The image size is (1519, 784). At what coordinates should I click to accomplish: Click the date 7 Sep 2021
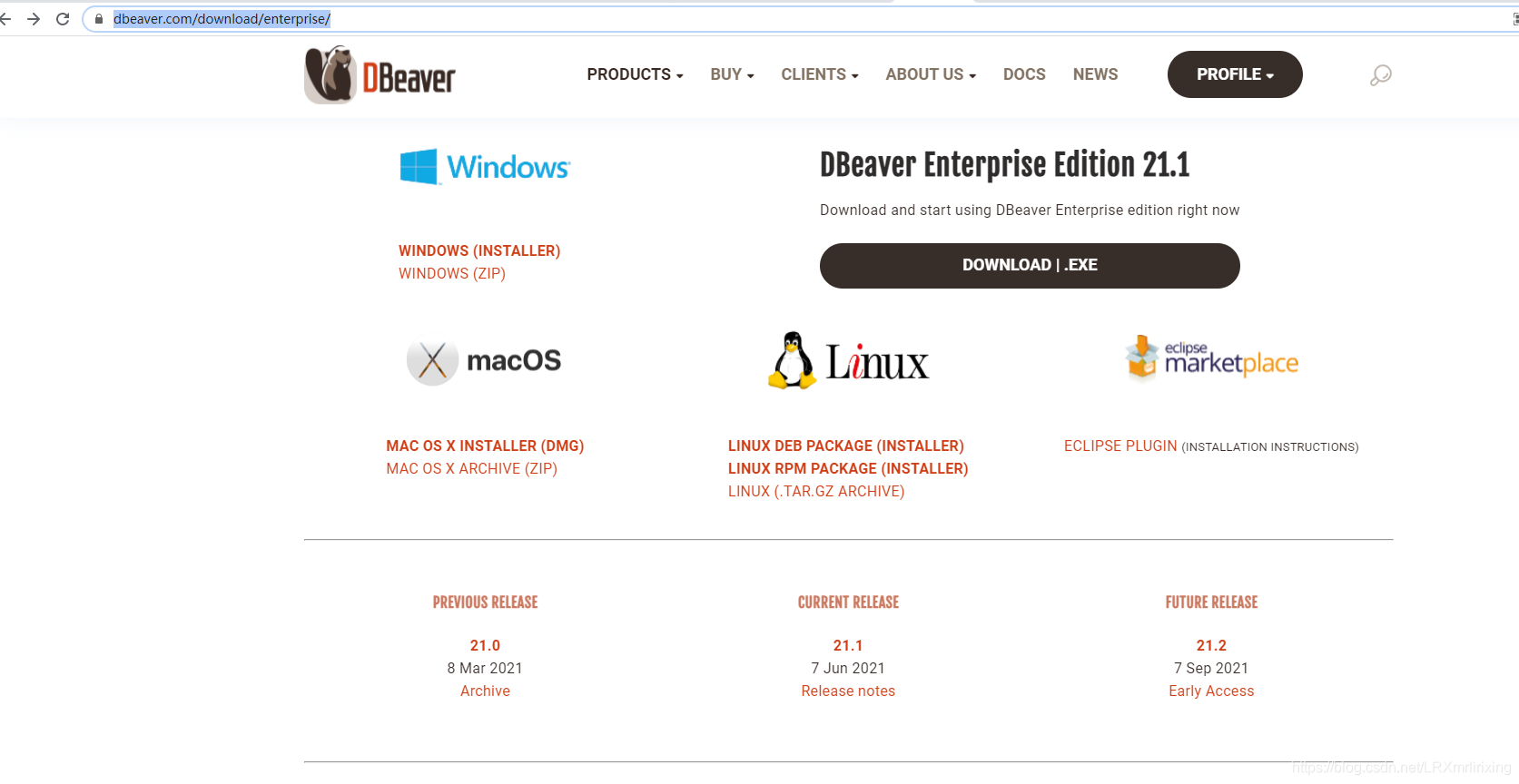pyautogui.click(x=1211, y=668)
